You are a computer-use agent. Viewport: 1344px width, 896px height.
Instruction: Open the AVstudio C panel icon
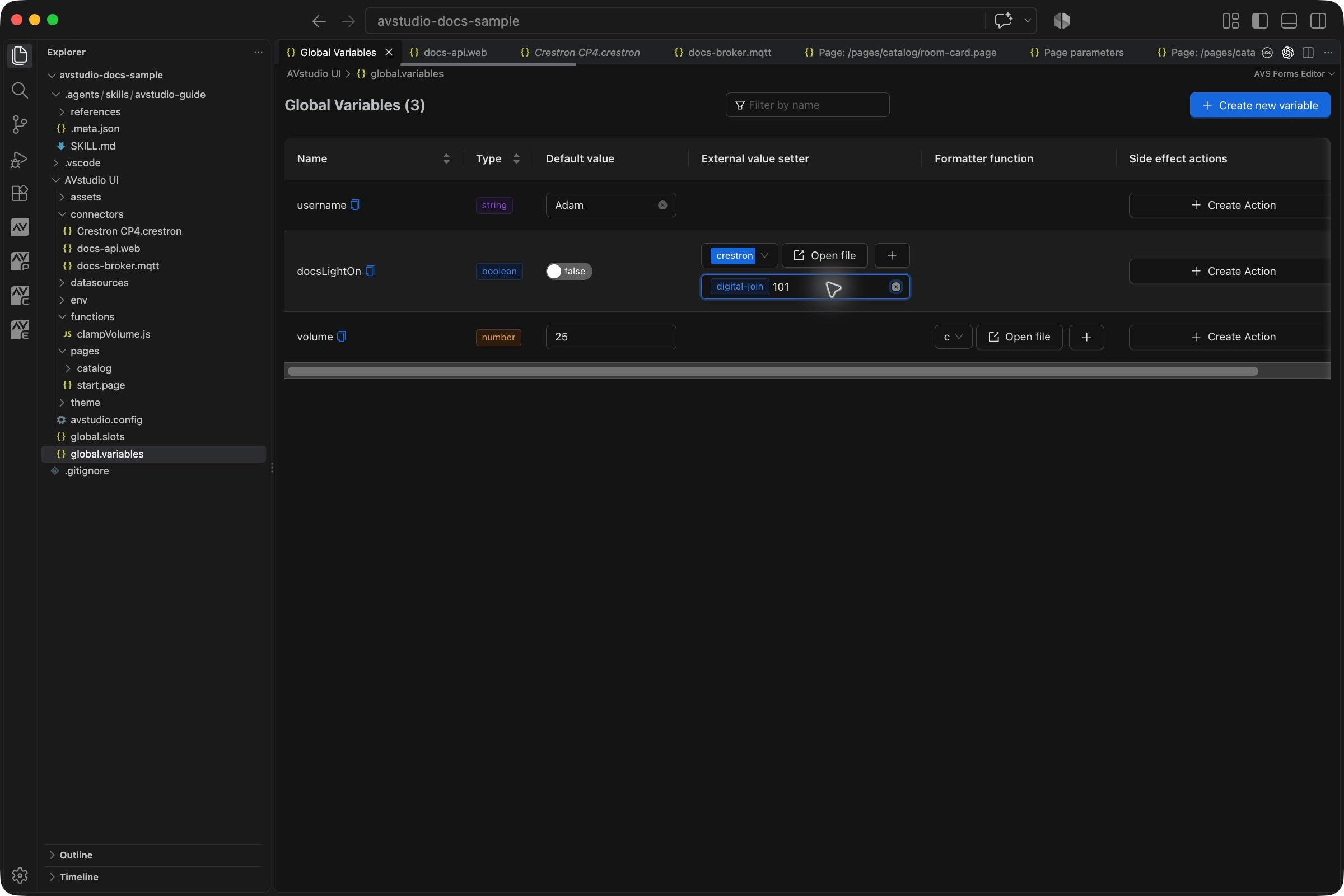coord(20,296)
